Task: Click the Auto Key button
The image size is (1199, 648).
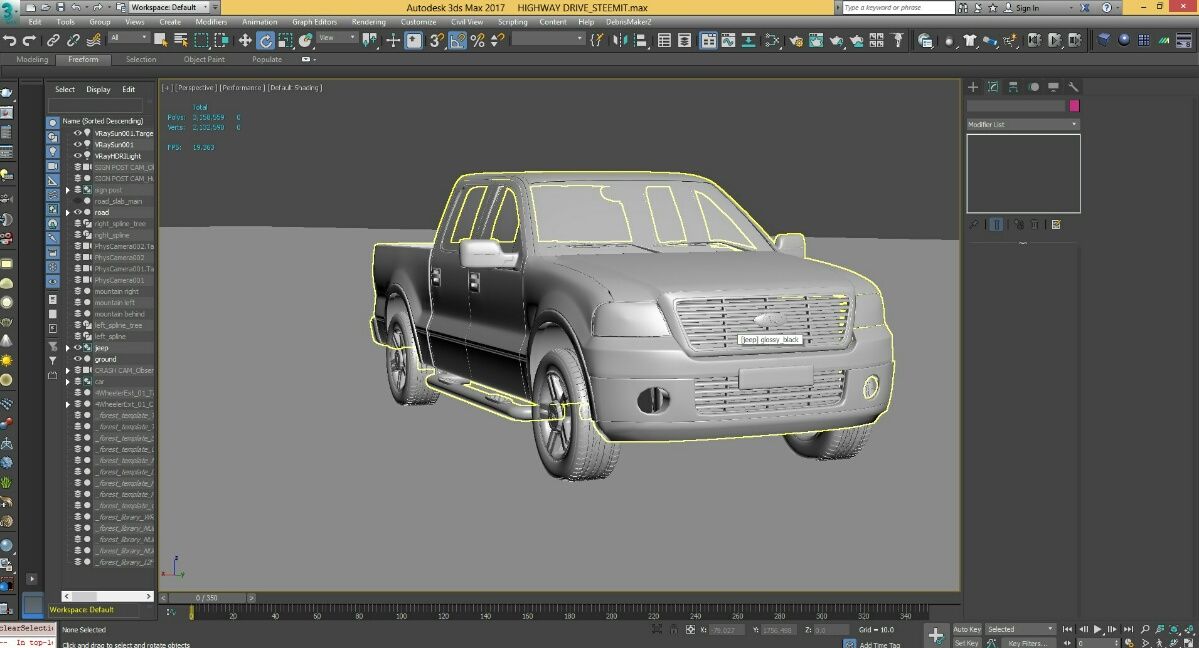Action: point(967,629)
